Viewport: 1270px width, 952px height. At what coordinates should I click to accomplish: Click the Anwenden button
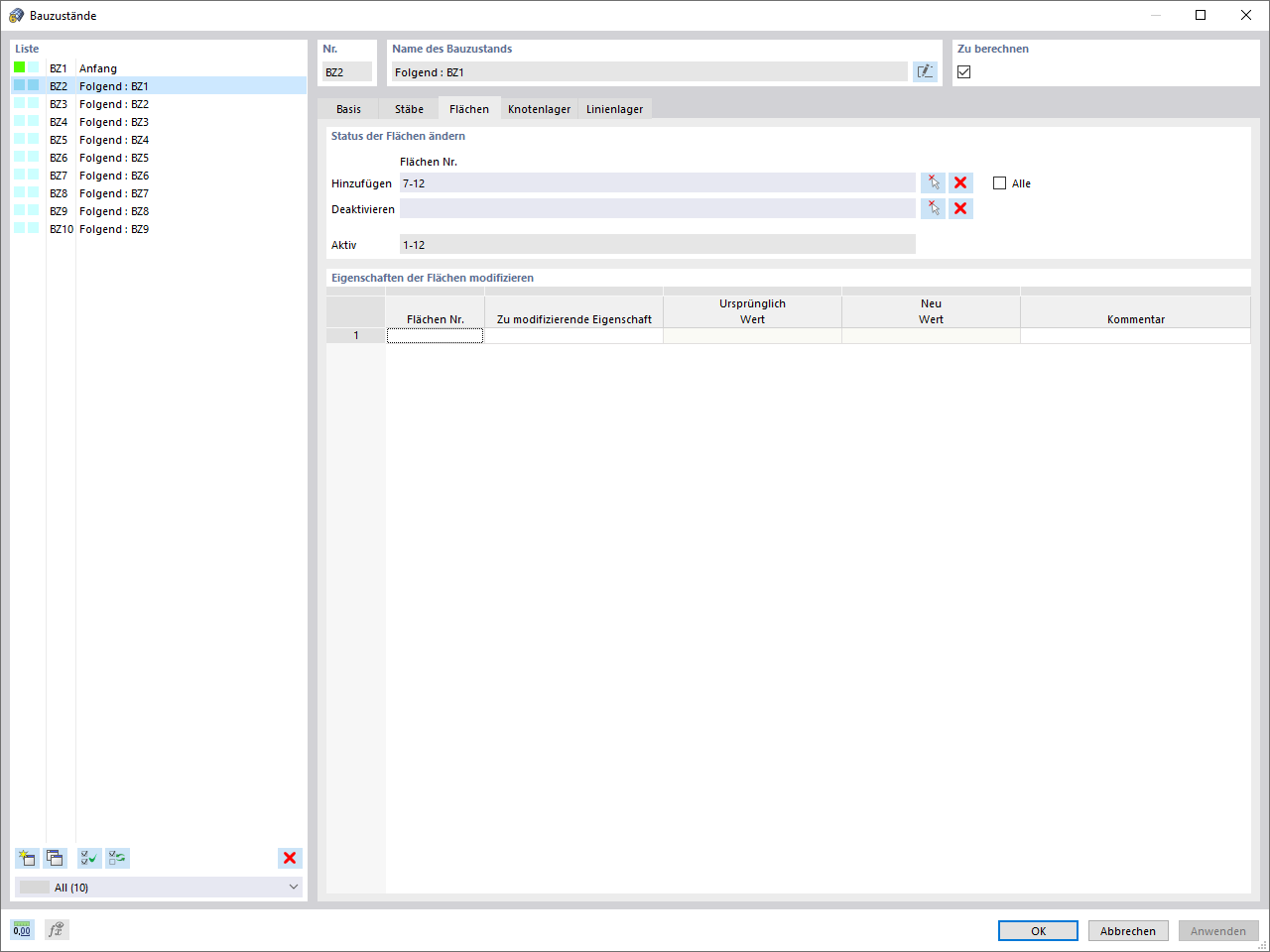(x=1218, y=931)
